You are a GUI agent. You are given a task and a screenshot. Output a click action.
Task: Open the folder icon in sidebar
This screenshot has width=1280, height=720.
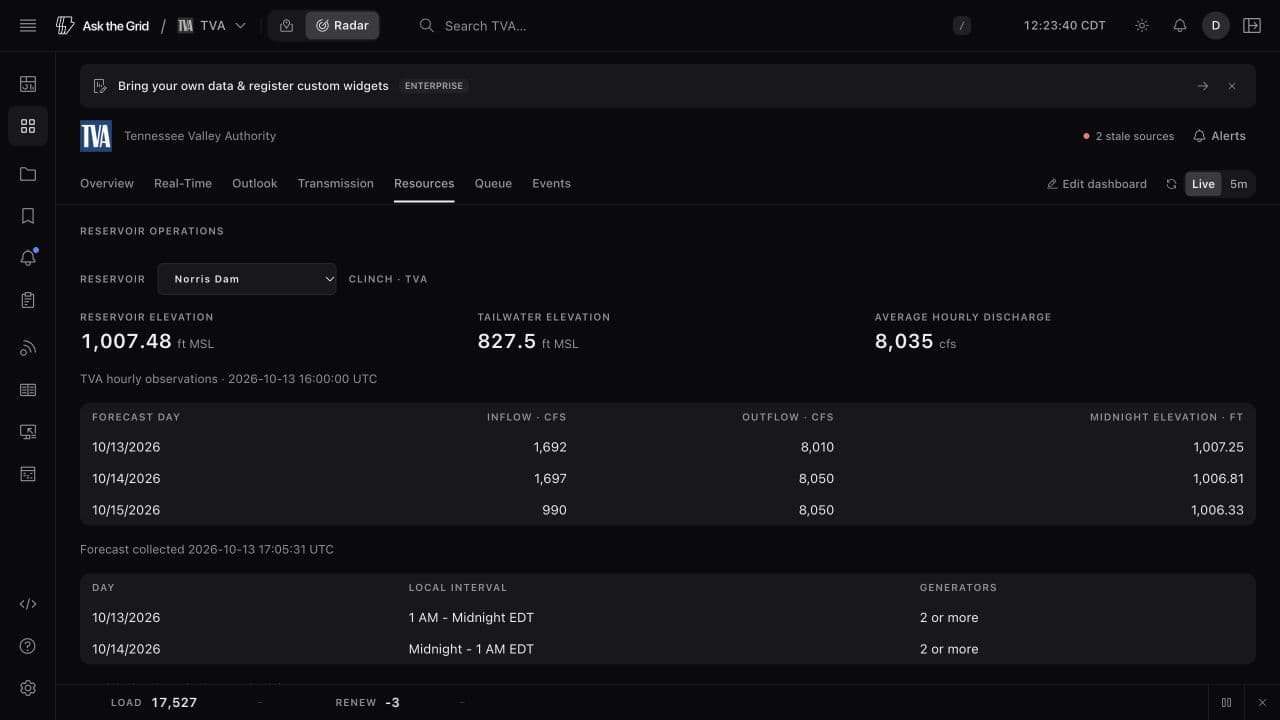point(28,174)
